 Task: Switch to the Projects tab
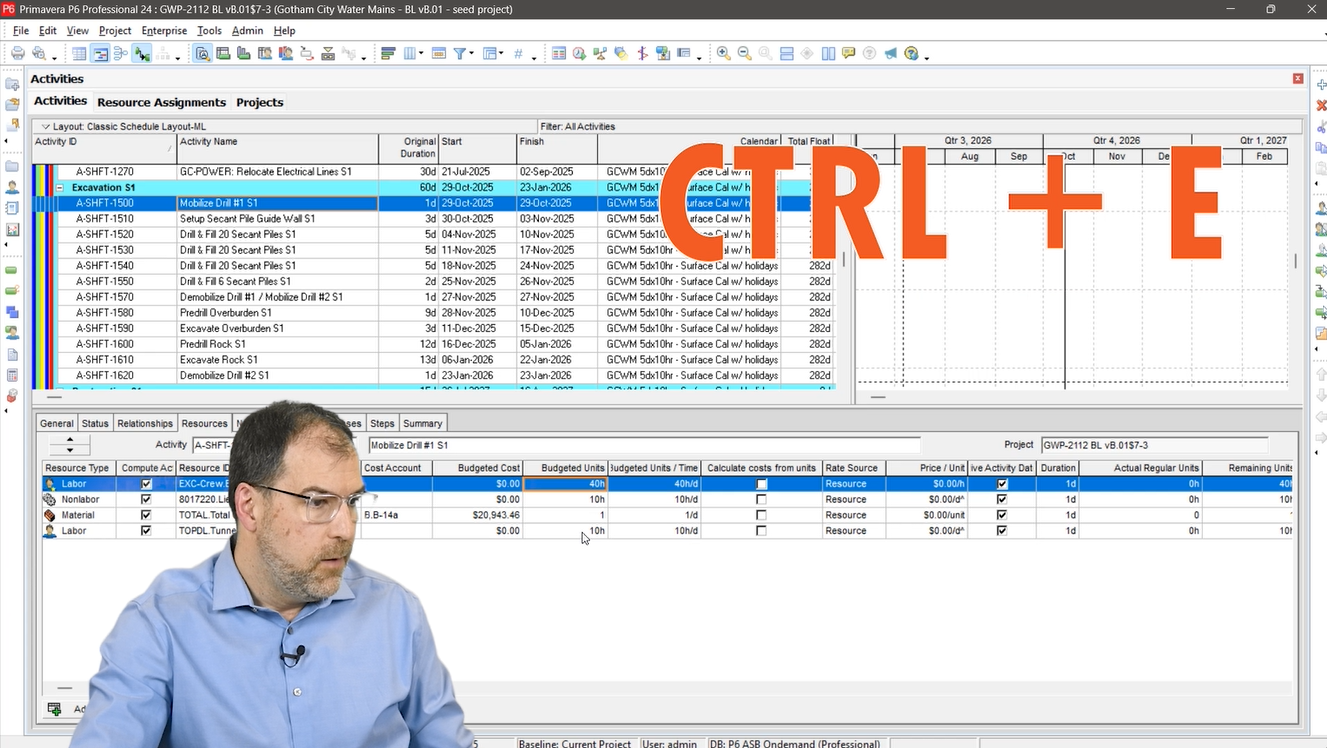(260, 102)
